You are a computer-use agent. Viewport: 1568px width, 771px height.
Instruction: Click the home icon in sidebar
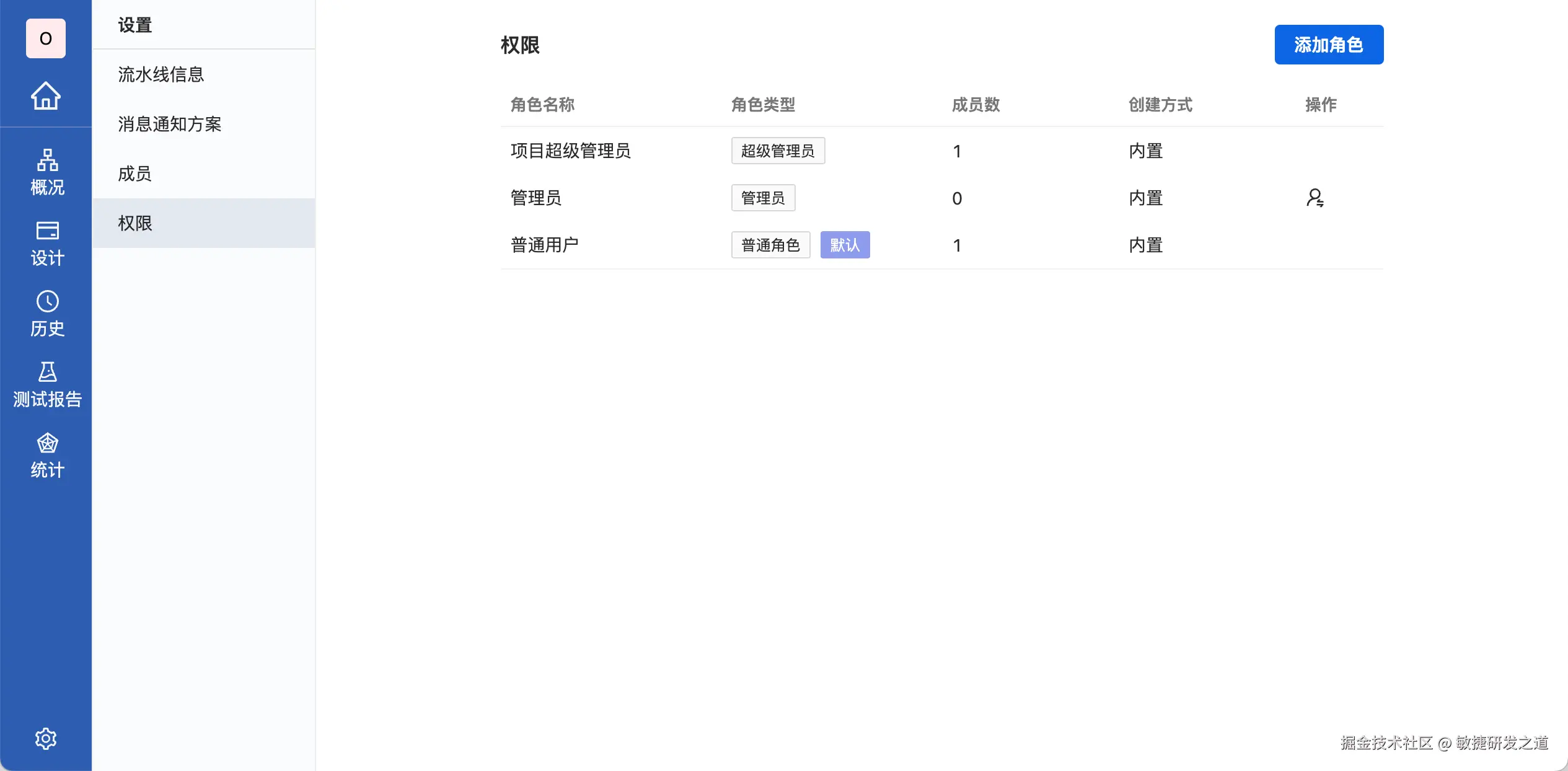tap(46, 96)
